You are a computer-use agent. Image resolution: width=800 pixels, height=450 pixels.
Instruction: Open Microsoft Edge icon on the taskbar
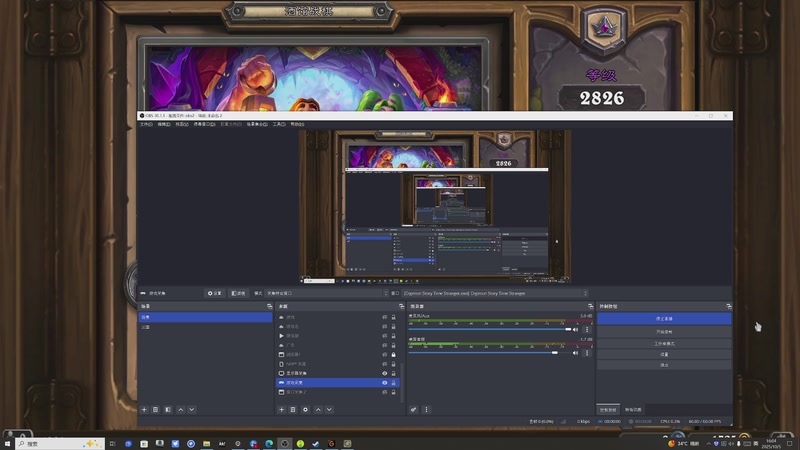[x=269, y=444]
